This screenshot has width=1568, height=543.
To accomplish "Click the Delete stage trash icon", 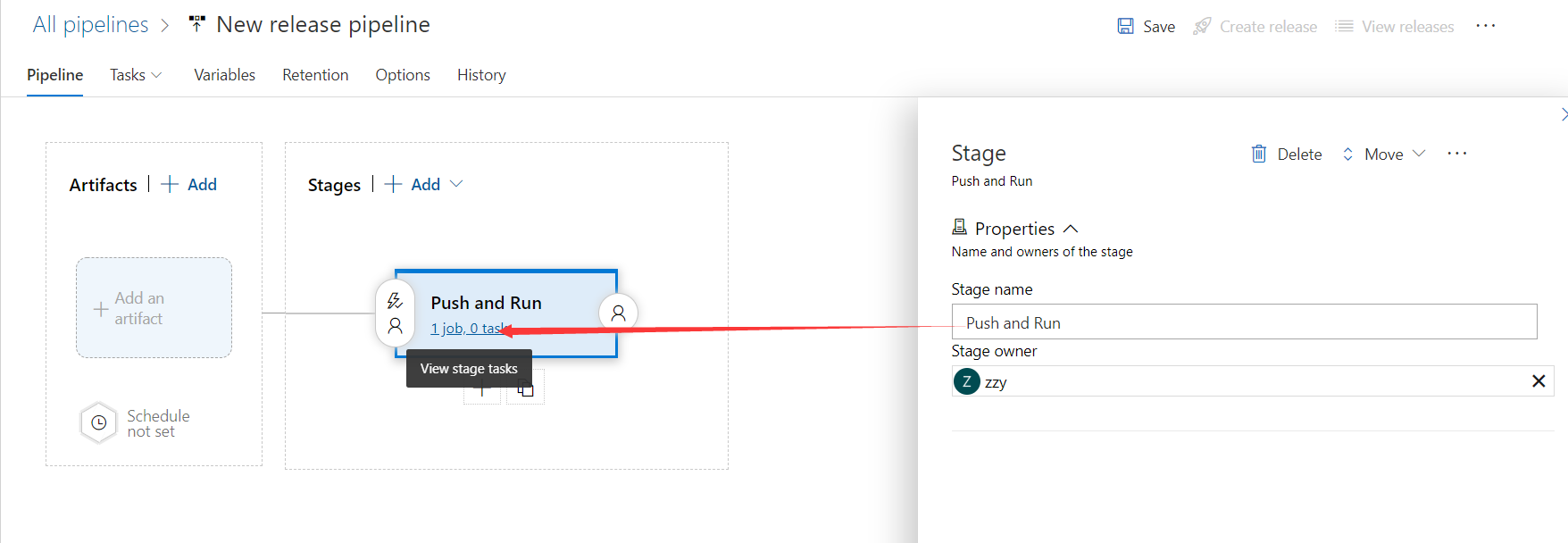I will click(1259, 155).
